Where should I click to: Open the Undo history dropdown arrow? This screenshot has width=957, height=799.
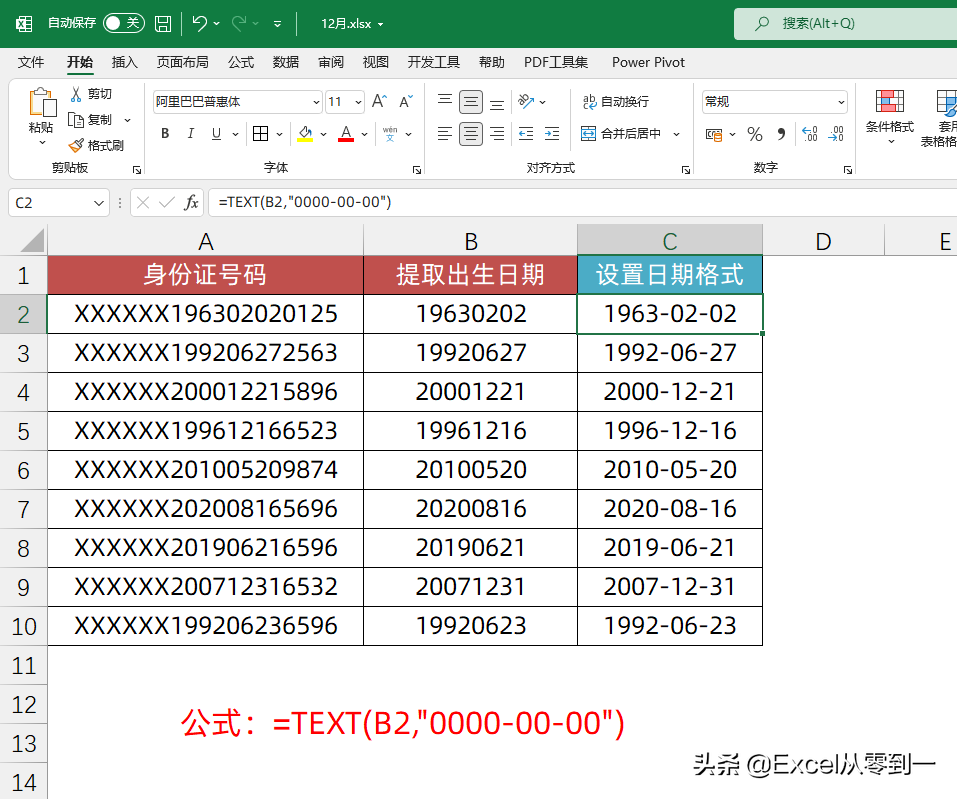tap(216, 24)
